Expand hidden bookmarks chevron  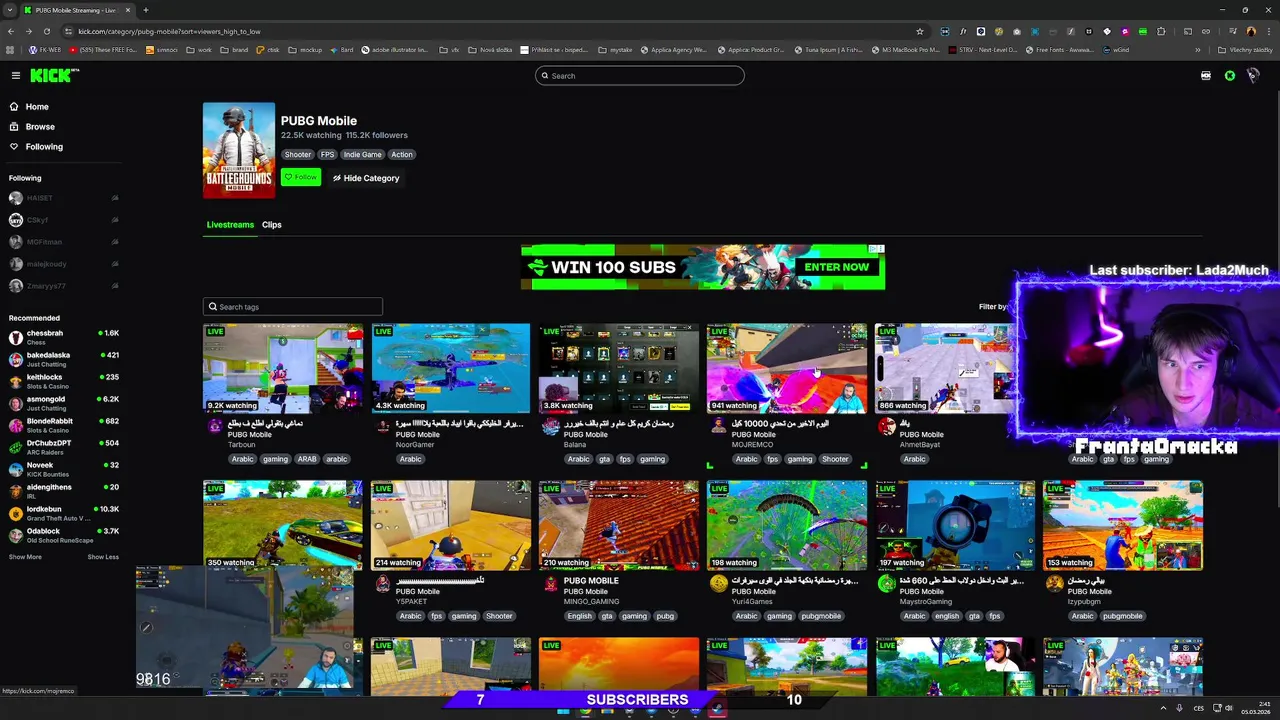point(1198,50)
